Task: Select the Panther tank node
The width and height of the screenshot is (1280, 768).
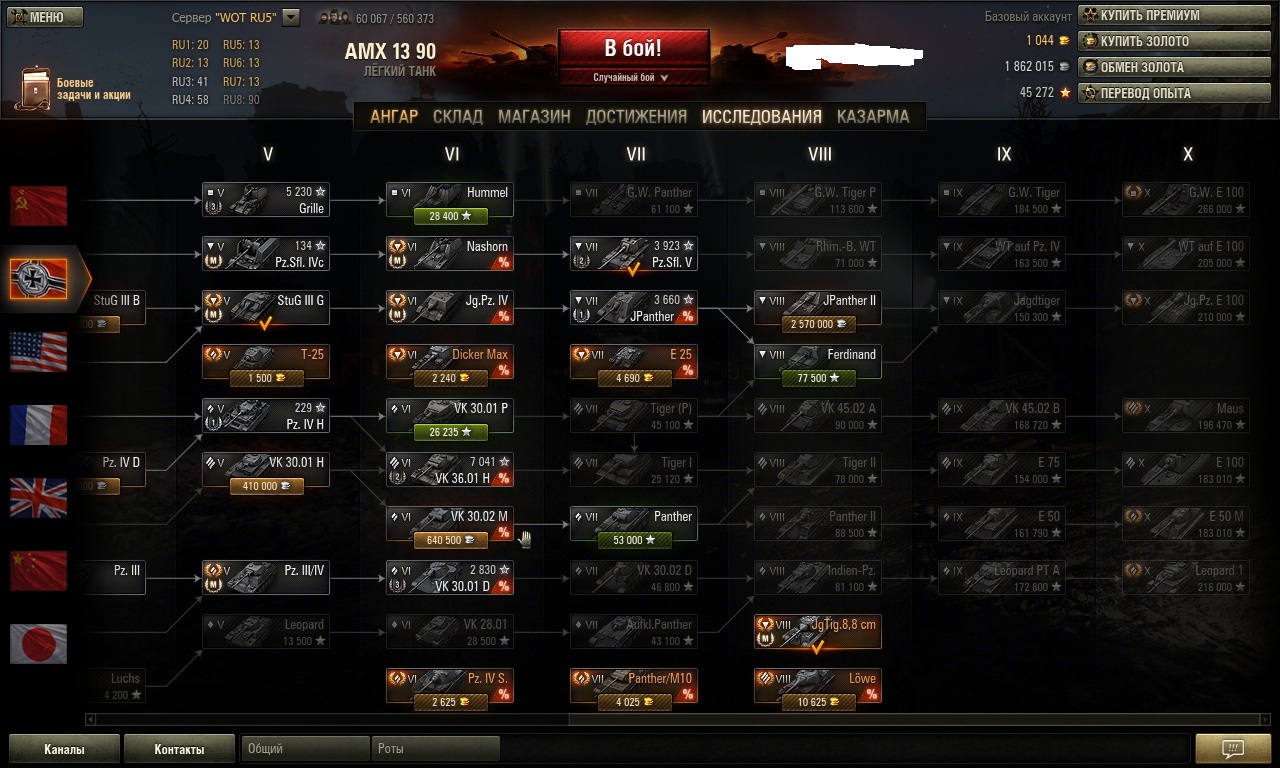Action: click(x=634, y=523)
